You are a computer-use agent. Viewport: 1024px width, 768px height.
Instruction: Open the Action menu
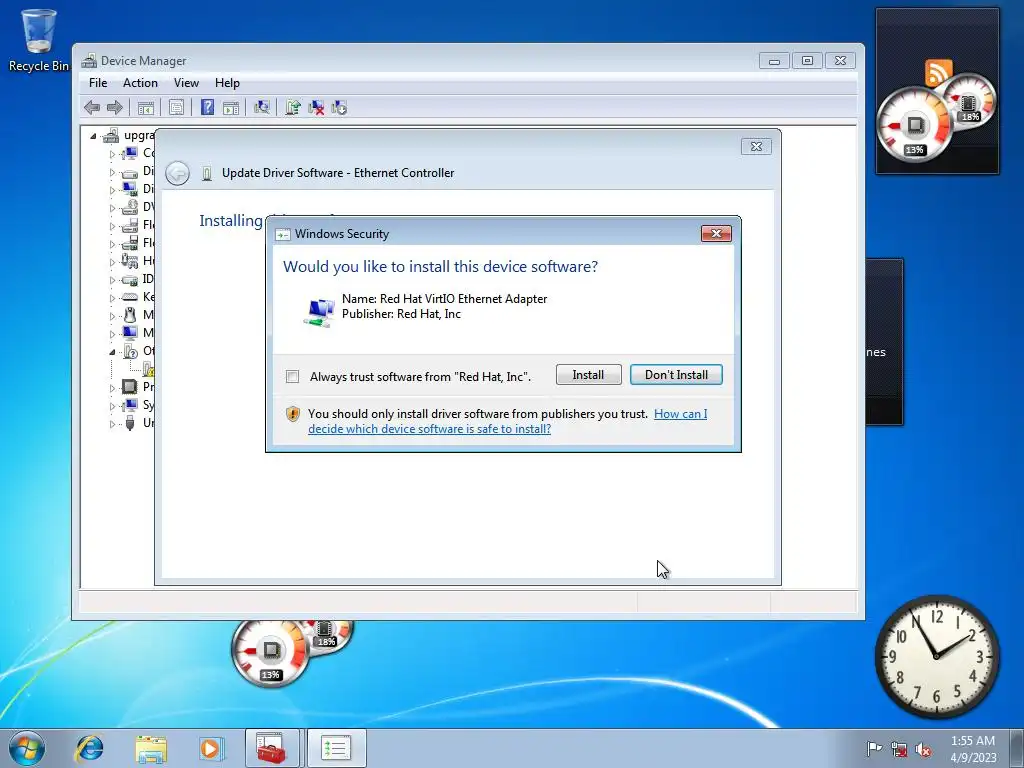(140, 83)
